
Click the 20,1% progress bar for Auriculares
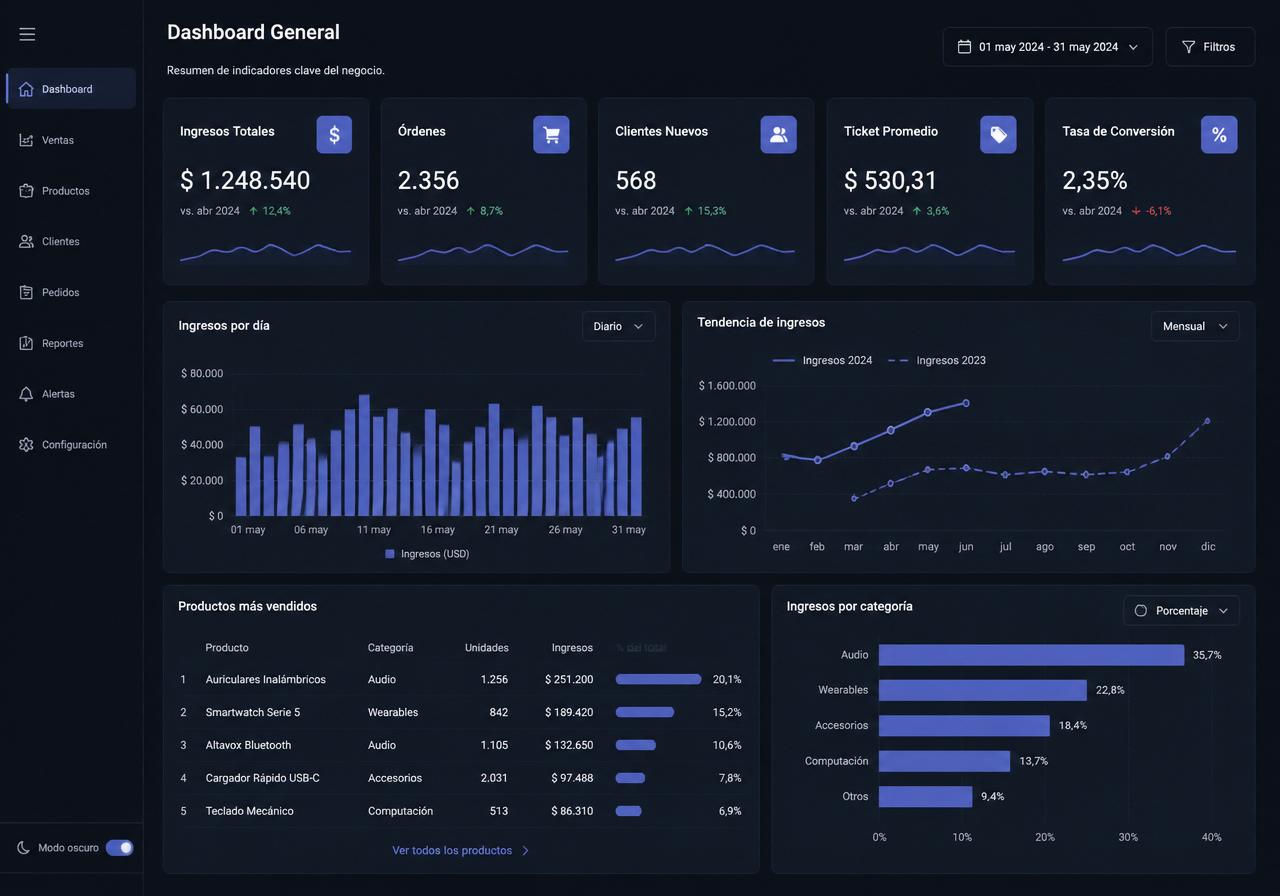click(658, 680)
